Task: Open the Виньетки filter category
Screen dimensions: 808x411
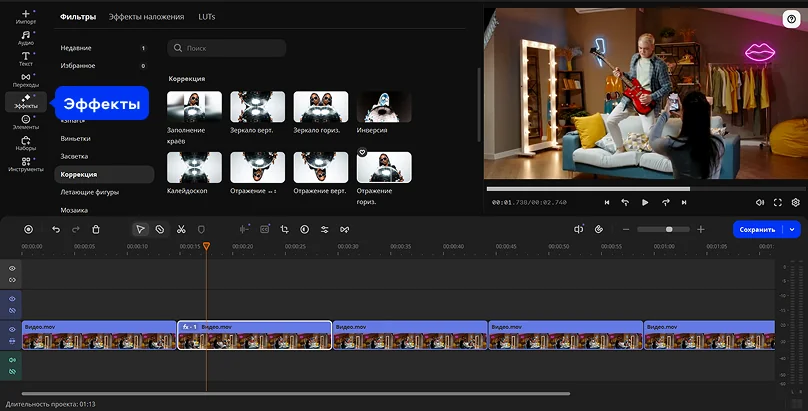Action: [104, 139]
